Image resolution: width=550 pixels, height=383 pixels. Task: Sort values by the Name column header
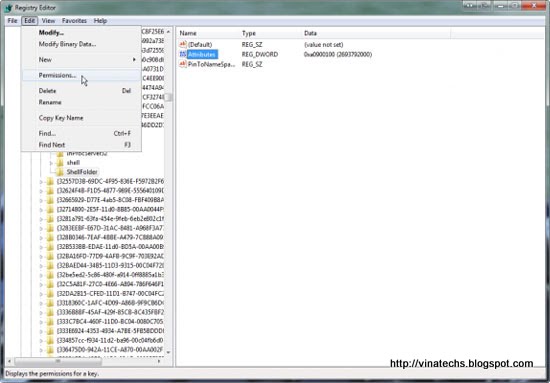click(208, 33)
